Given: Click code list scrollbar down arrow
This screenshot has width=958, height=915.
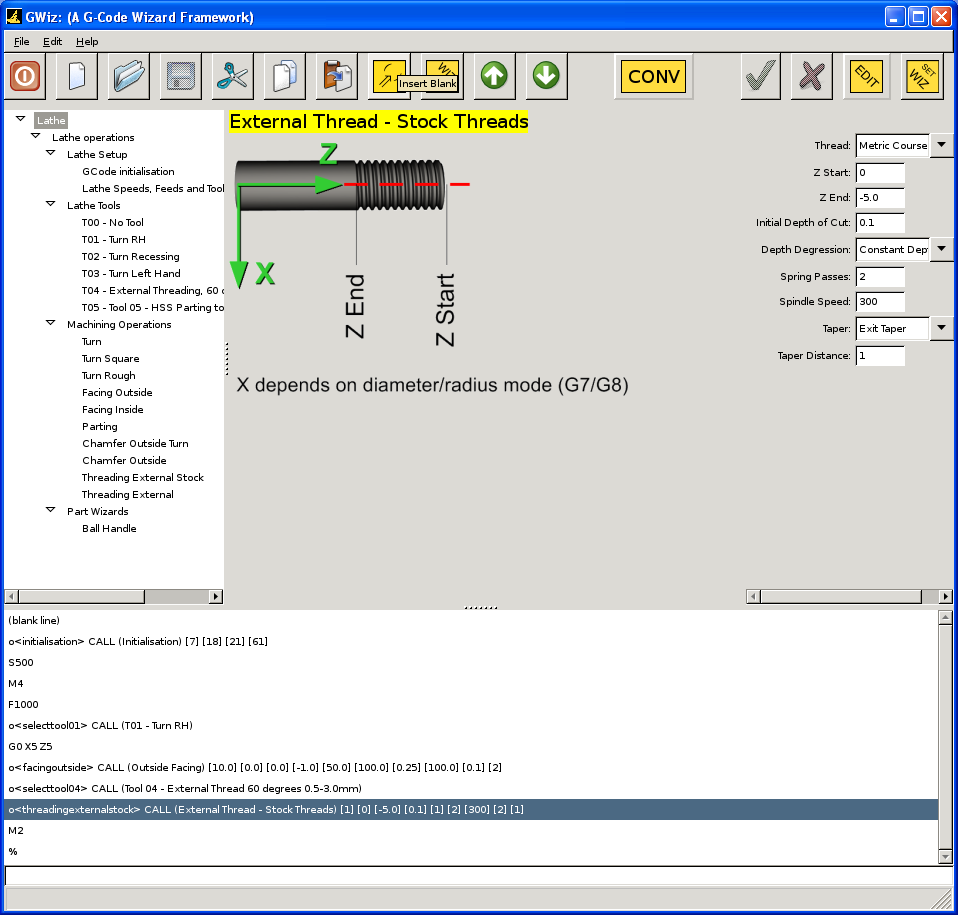Looking at the screenshot, I should point(945,857).
